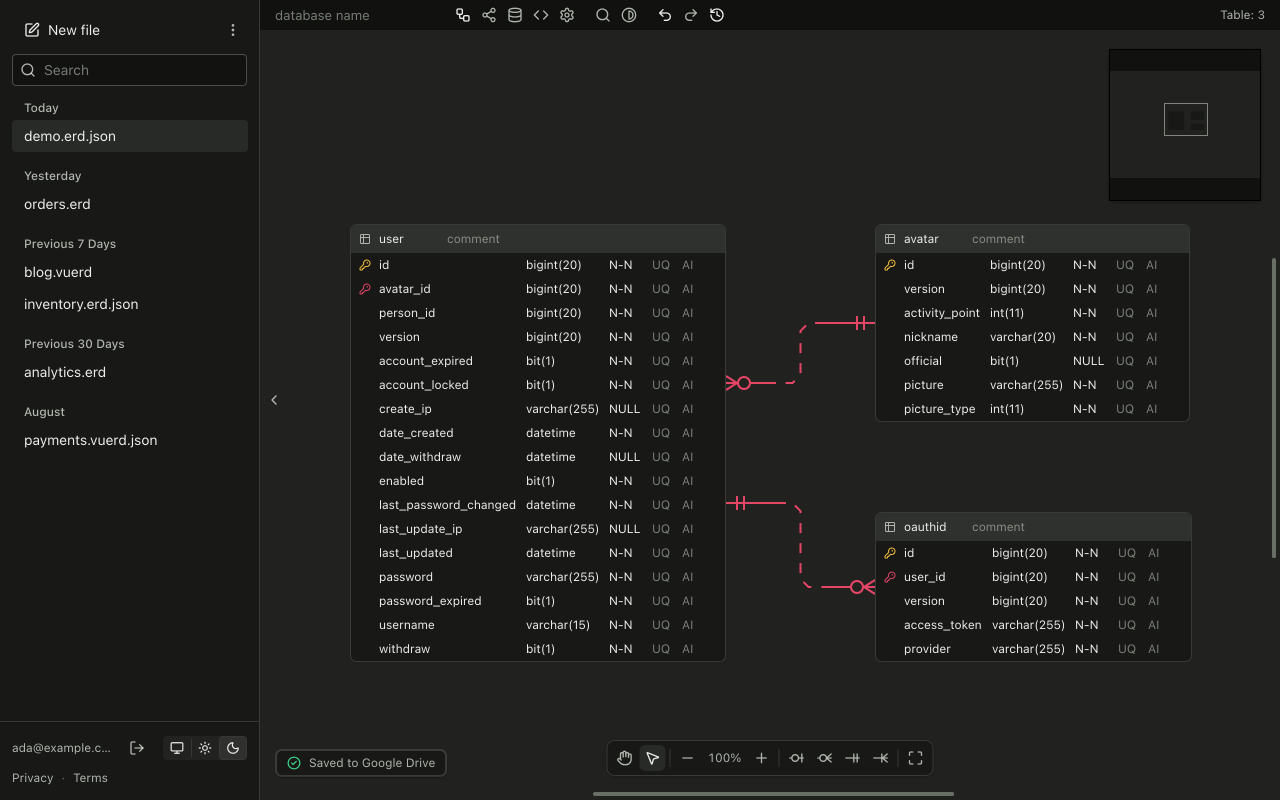Open the time travel history icon
Viewport: 1280px width, 800px height.
click(x=717, y=15)
